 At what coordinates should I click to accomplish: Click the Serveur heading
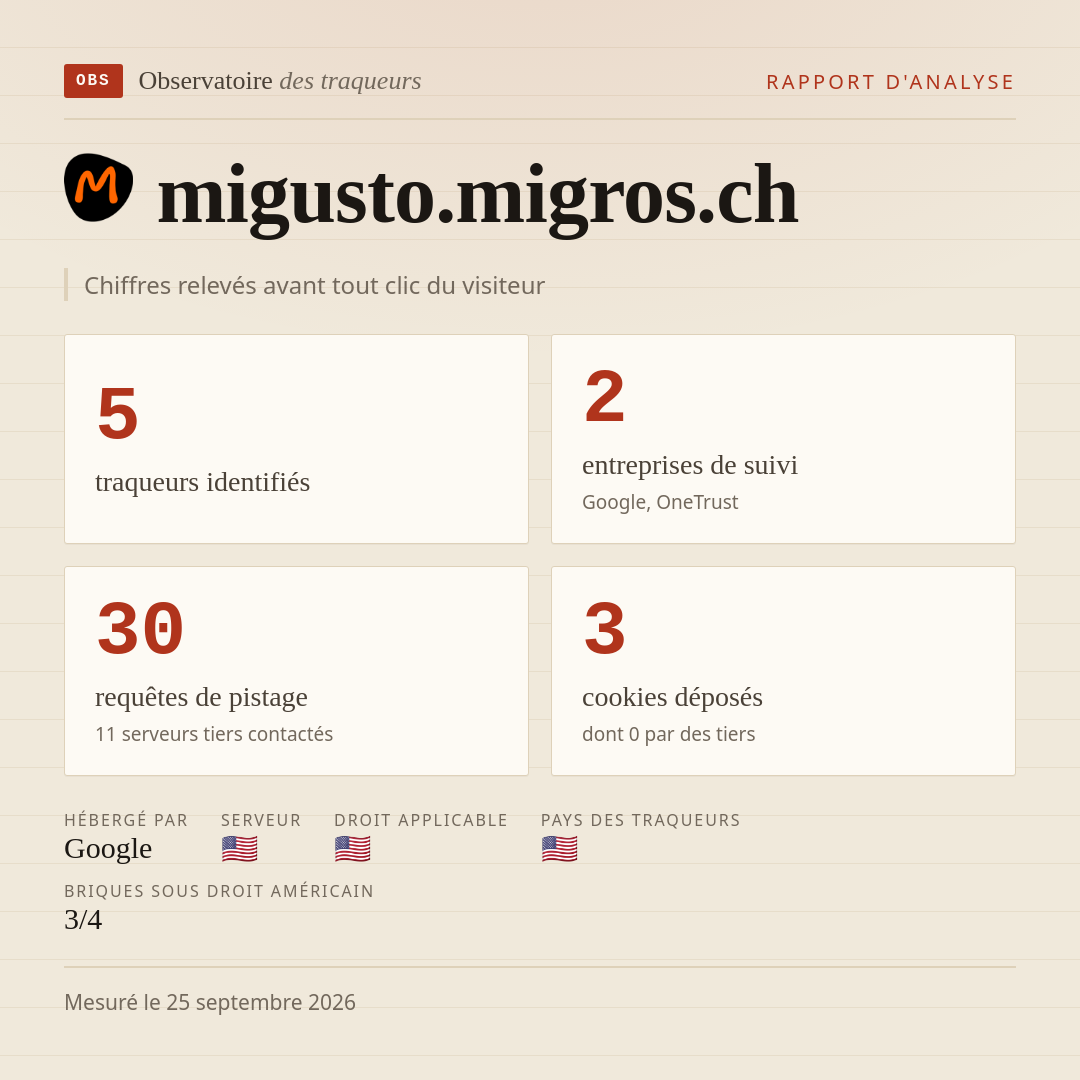[261, 820]
